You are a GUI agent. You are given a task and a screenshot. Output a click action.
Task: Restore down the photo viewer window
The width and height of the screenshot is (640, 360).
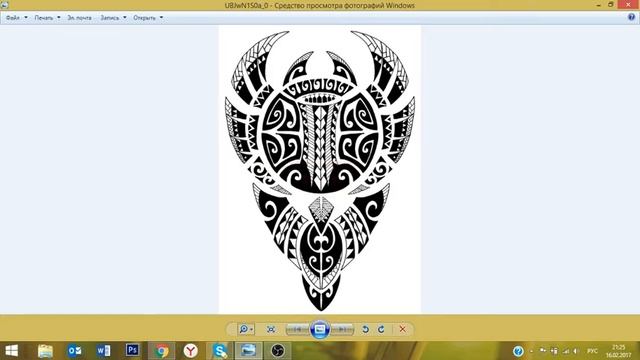(611, 5)
